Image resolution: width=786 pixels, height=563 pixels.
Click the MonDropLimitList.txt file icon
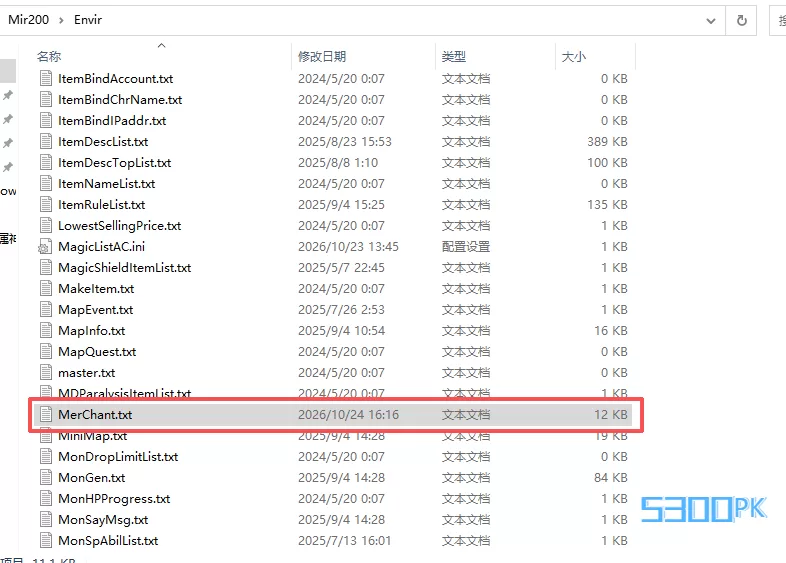[46, 457]
